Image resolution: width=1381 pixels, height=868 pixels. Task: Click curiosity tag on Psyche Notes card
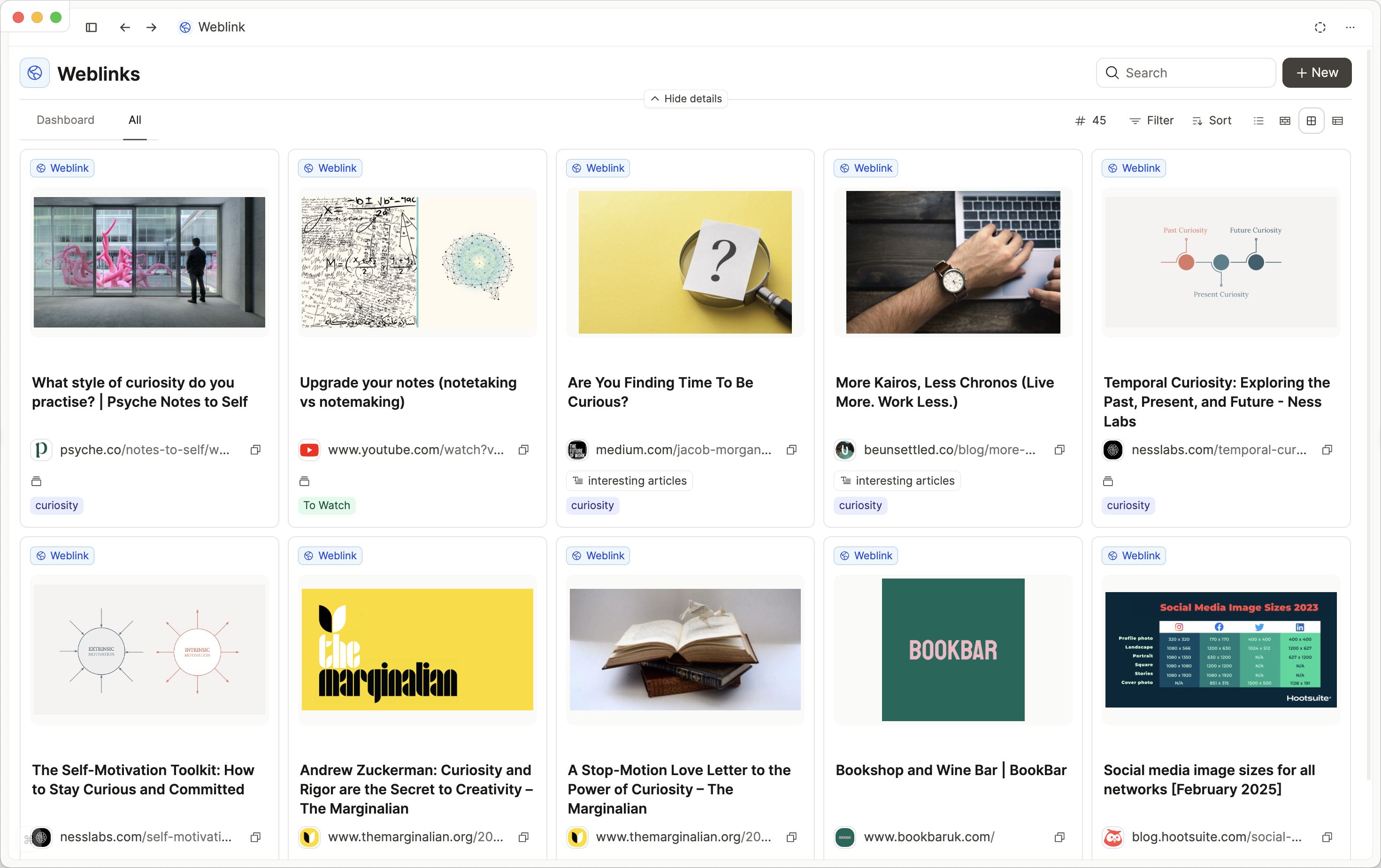pos(57,505)
